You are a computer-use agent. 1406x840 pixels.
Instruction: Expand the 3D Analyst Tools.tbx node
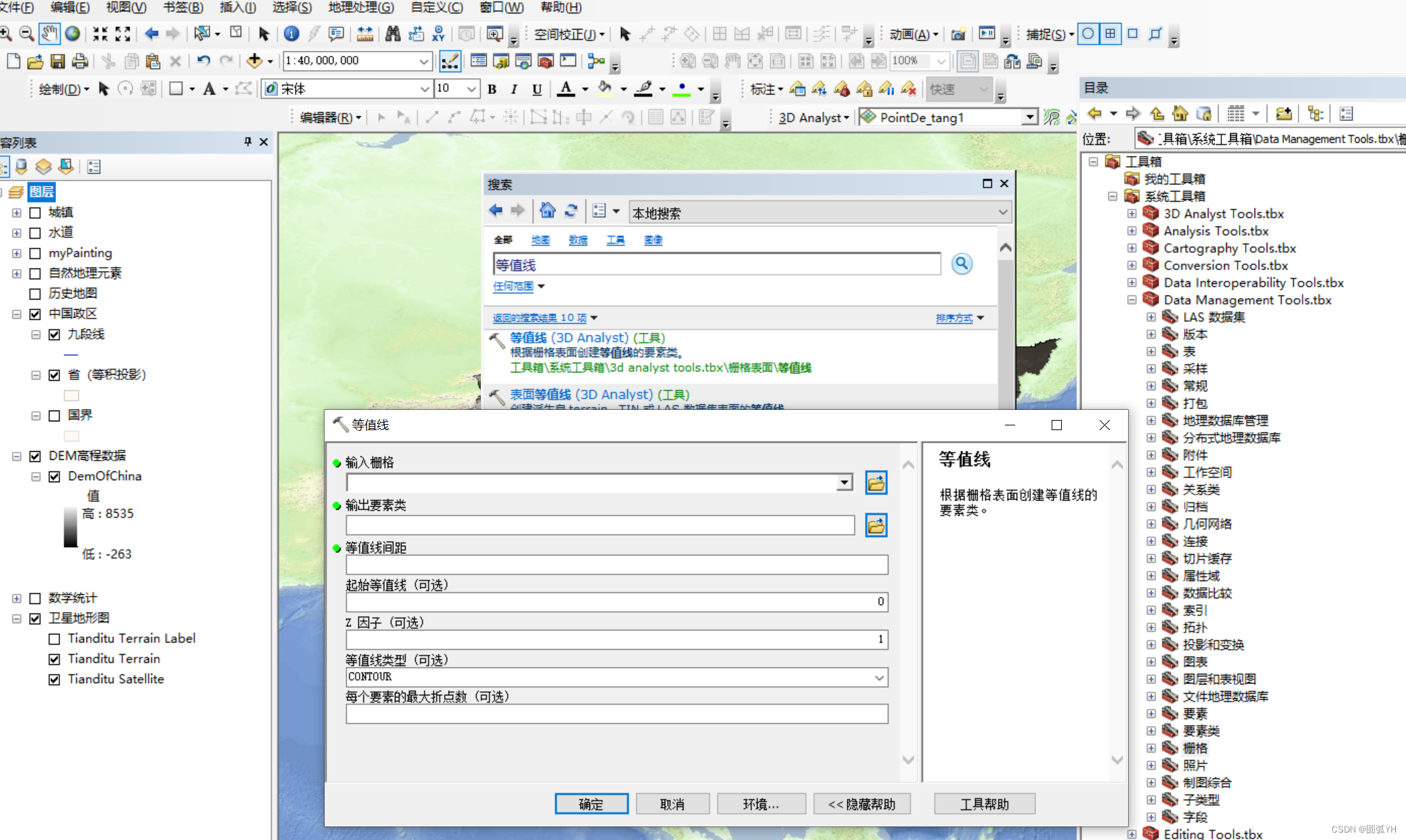[x=1131, y=214]
